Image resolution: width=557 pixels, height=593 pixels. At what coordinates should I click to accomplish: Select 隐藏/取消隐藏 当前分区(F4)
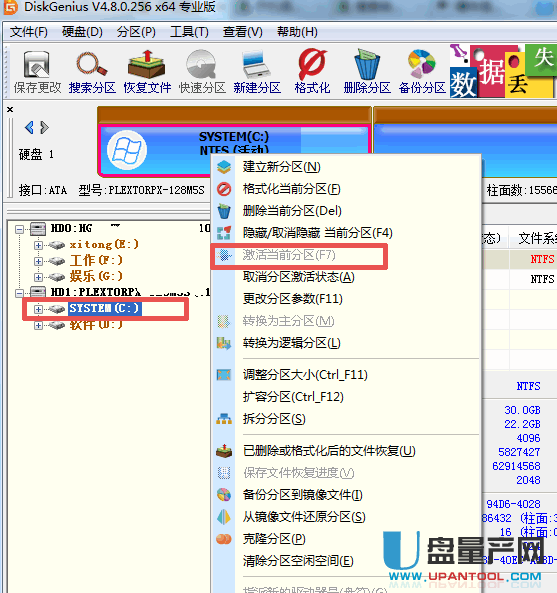[x=317, y=233]
